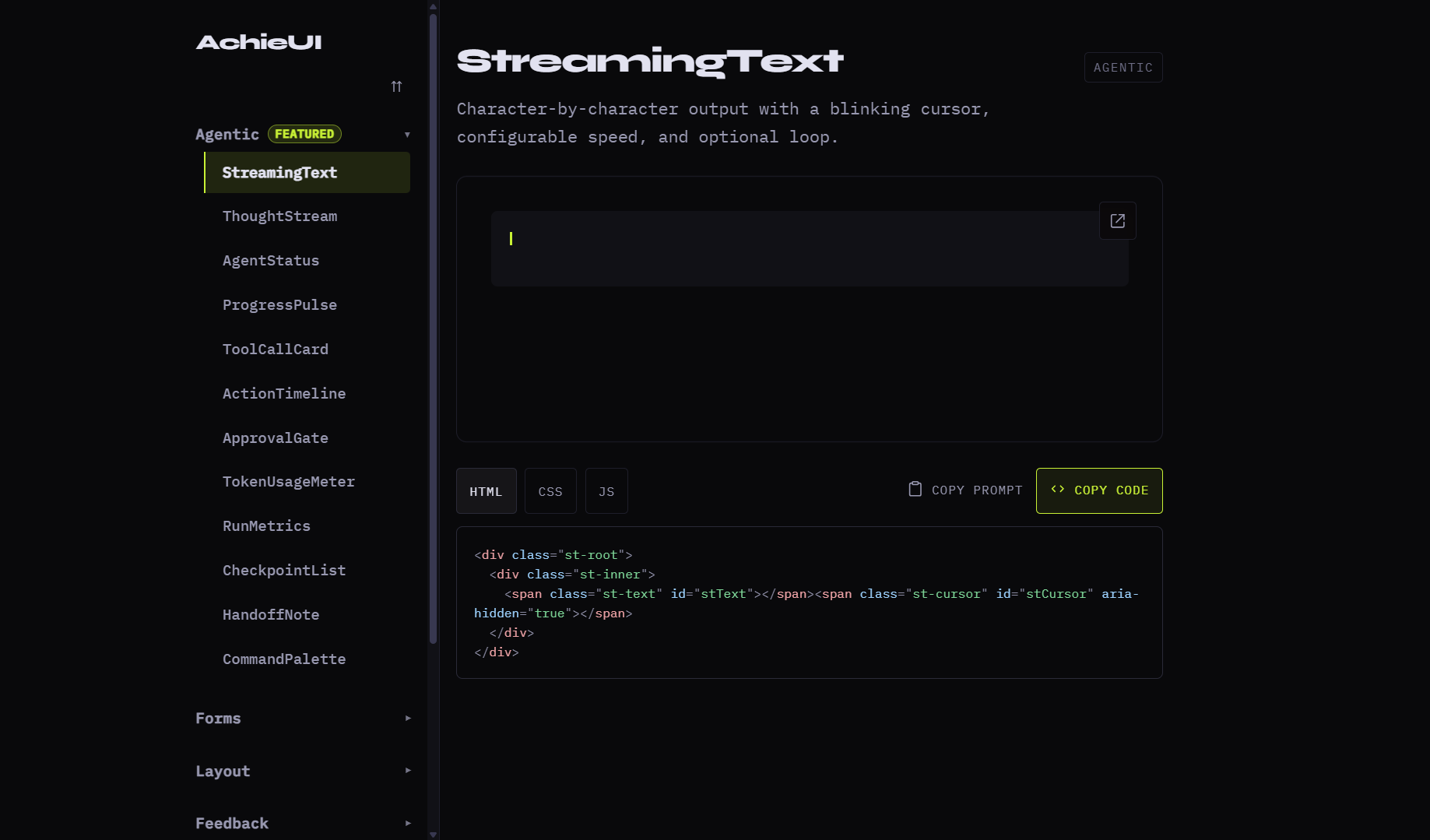Go to the ApprovalGate component

pyautogui.click(x=275, y=438)
